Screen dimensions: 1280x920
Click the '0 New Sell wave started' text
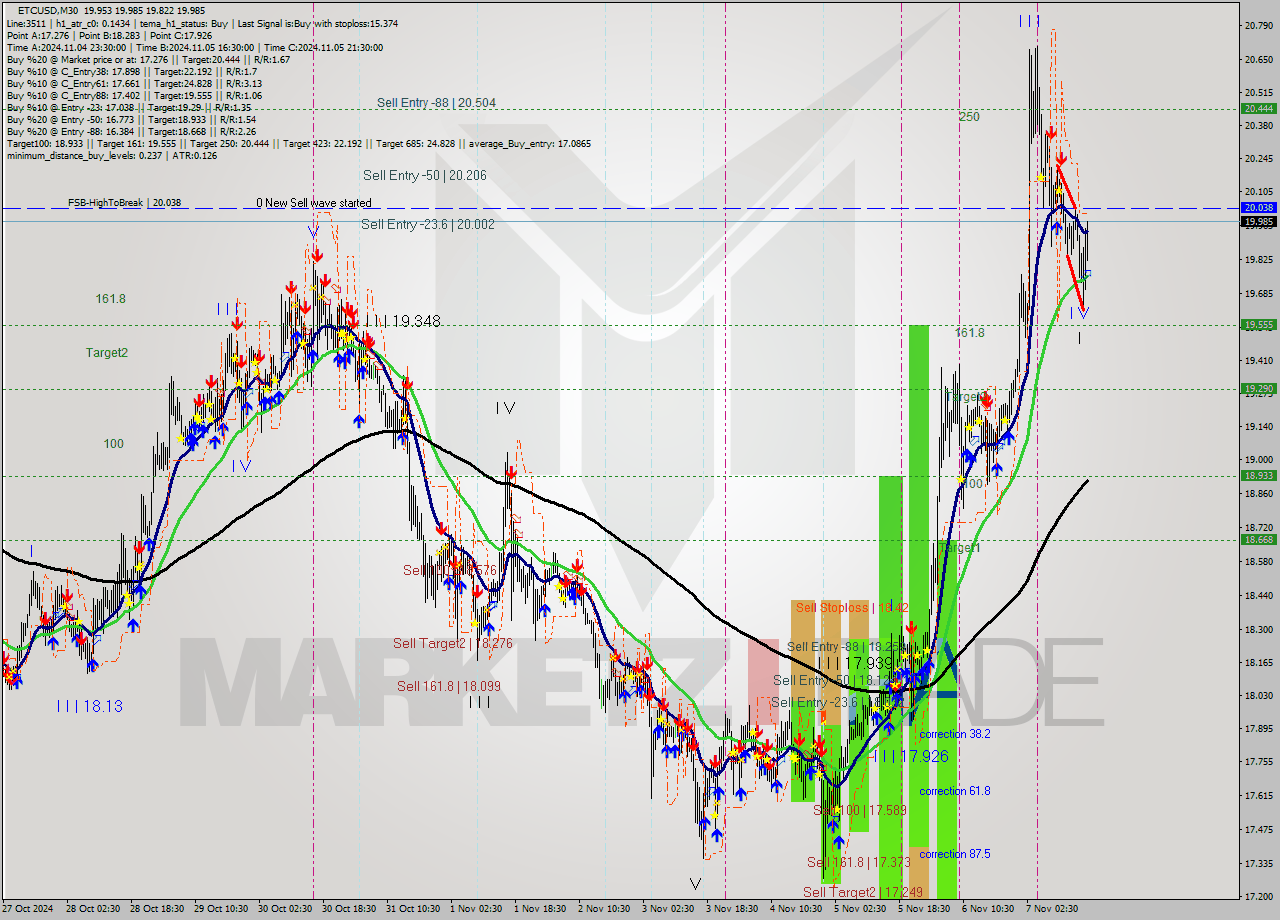(313, 203)
